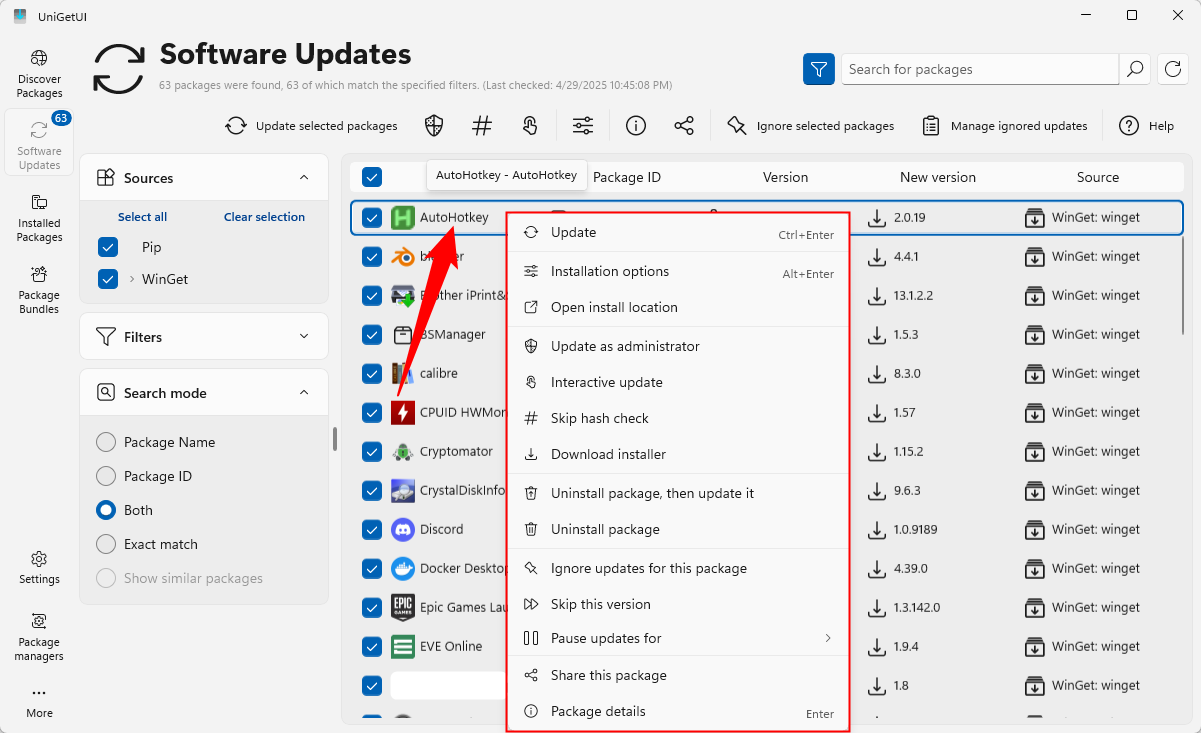The width and height of the screenshot is (1201, 733).
Task: Click the package details info icon in toolbar
Action: point(636,126)
